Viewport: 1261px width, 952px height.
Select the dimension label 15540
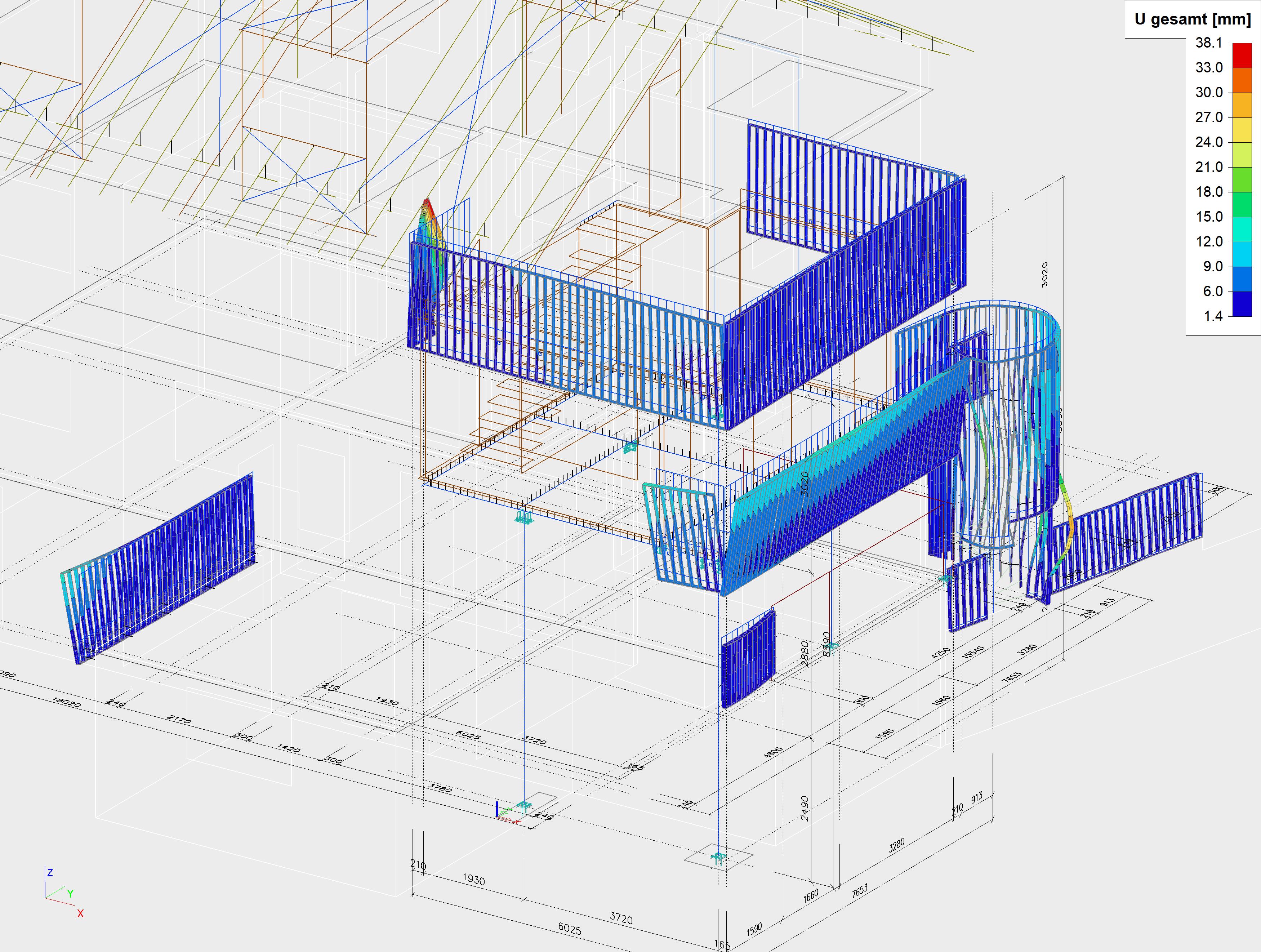pyautogui.click(x=973, y=652)
